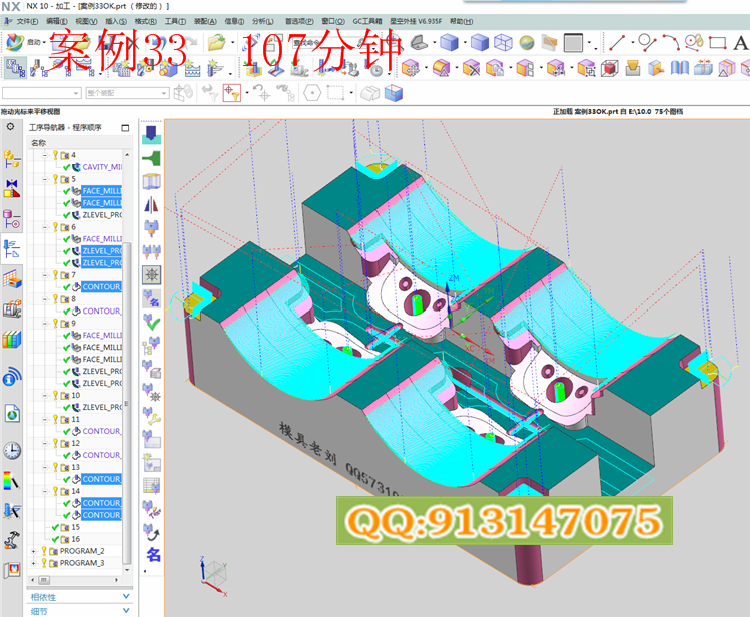Open navigator settings gear icon
The height and width of the screenshot is (617, 750).
(11, 127)
